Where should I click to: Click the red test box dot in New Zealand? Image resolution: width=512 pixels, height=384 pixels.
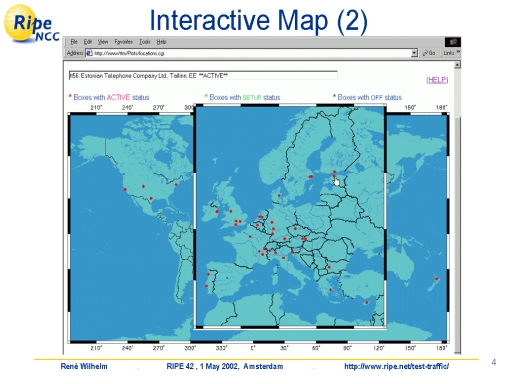pyautogui.click(x=437, y=279)
